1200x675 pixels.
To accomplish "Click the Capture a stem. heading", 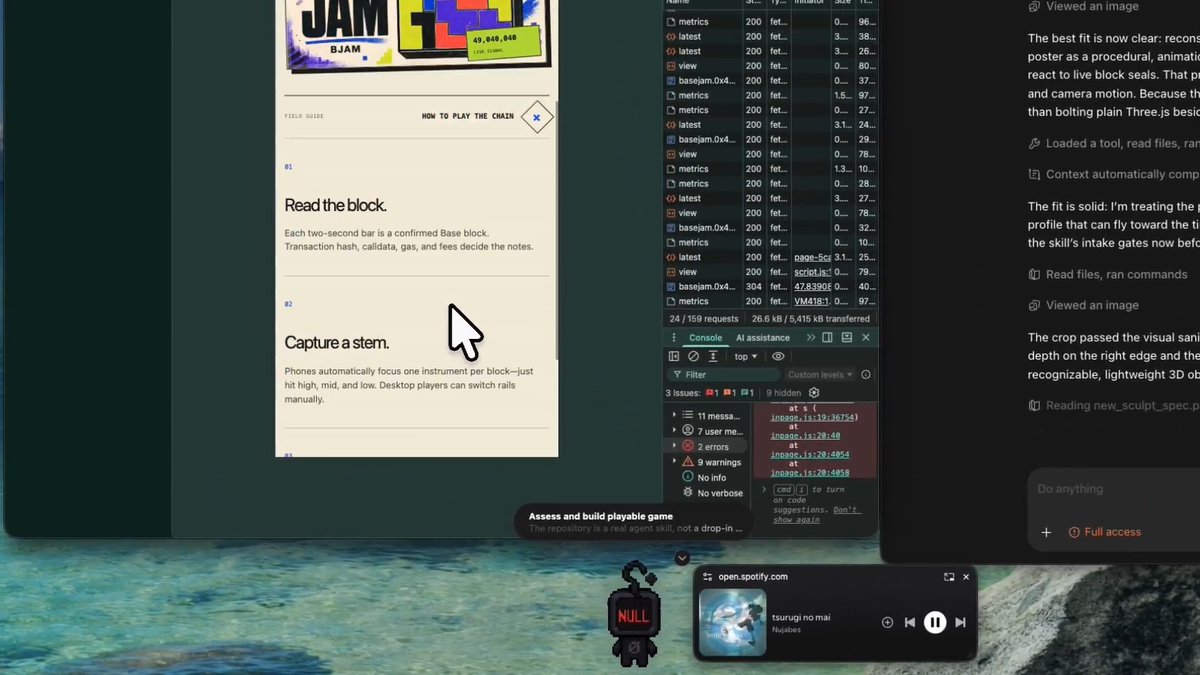I will [x=336, y=343].
